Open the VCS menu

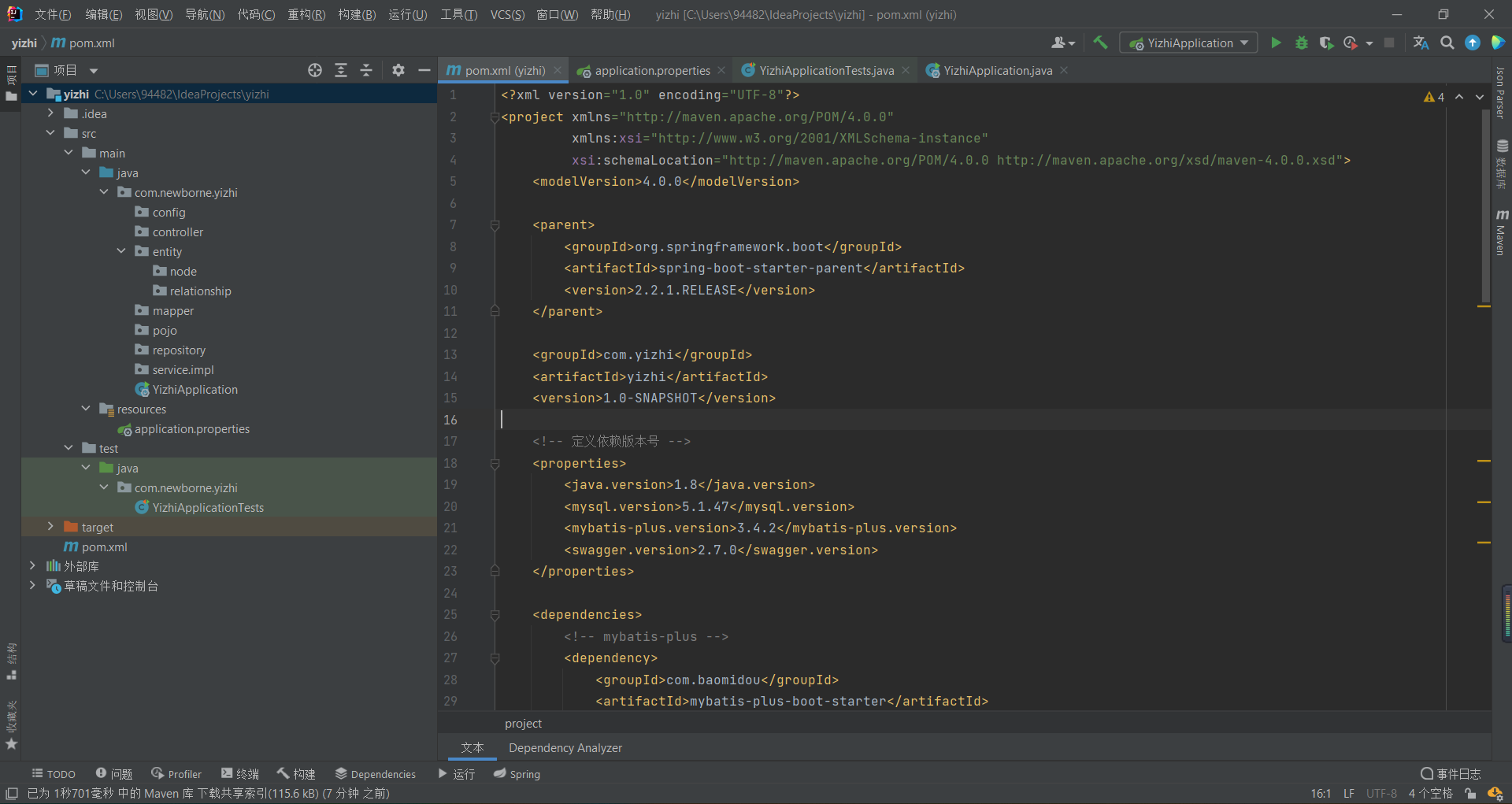click(507, 14)
